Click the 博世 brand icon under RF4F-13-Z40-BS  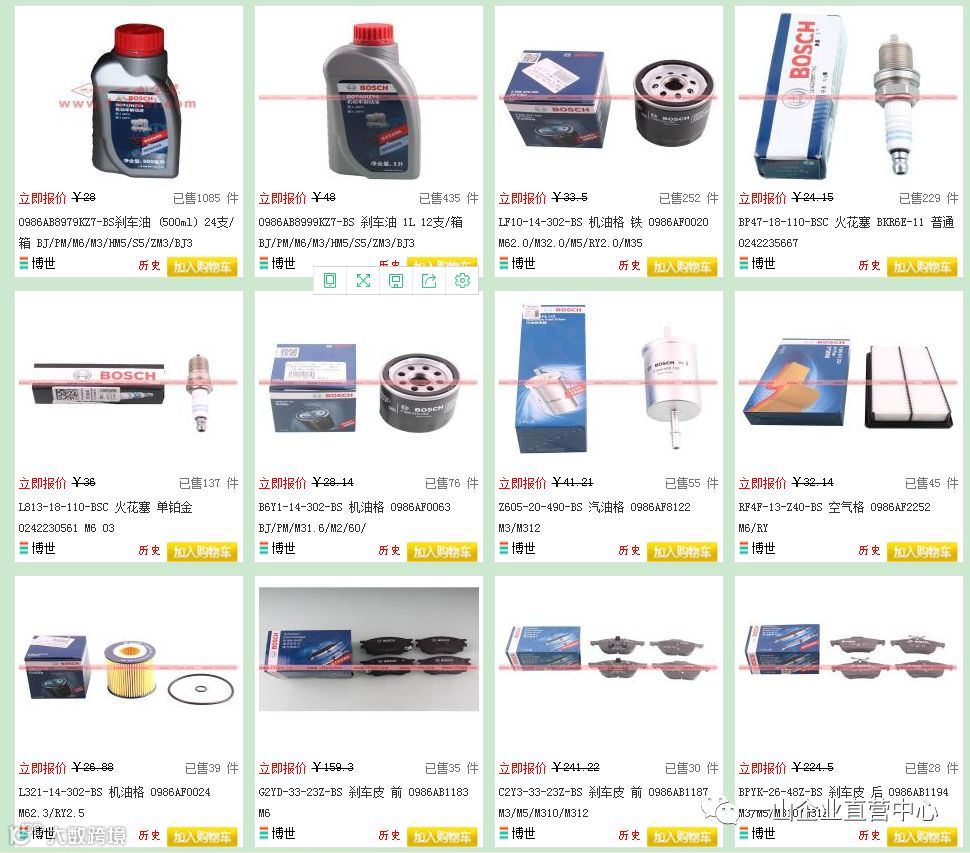tap(757, 549)
